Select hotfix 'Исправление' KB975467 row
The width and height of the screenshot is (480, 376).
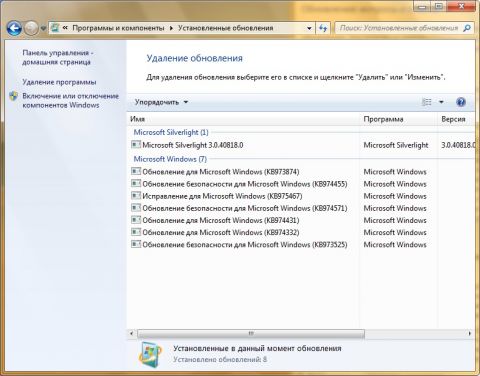(x=222, y=196)
